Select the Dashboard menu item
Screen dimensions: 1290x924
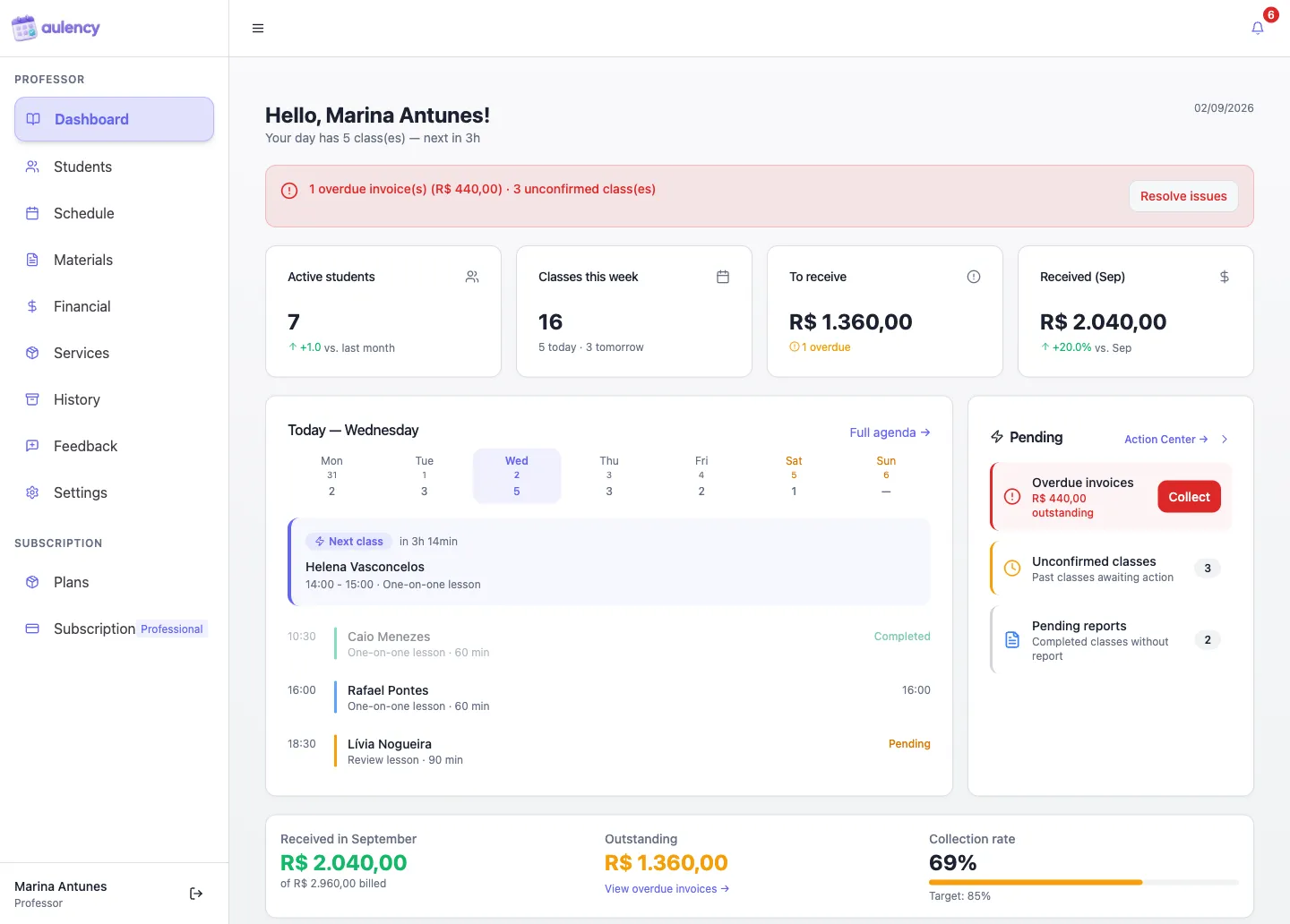coord(114,119)
